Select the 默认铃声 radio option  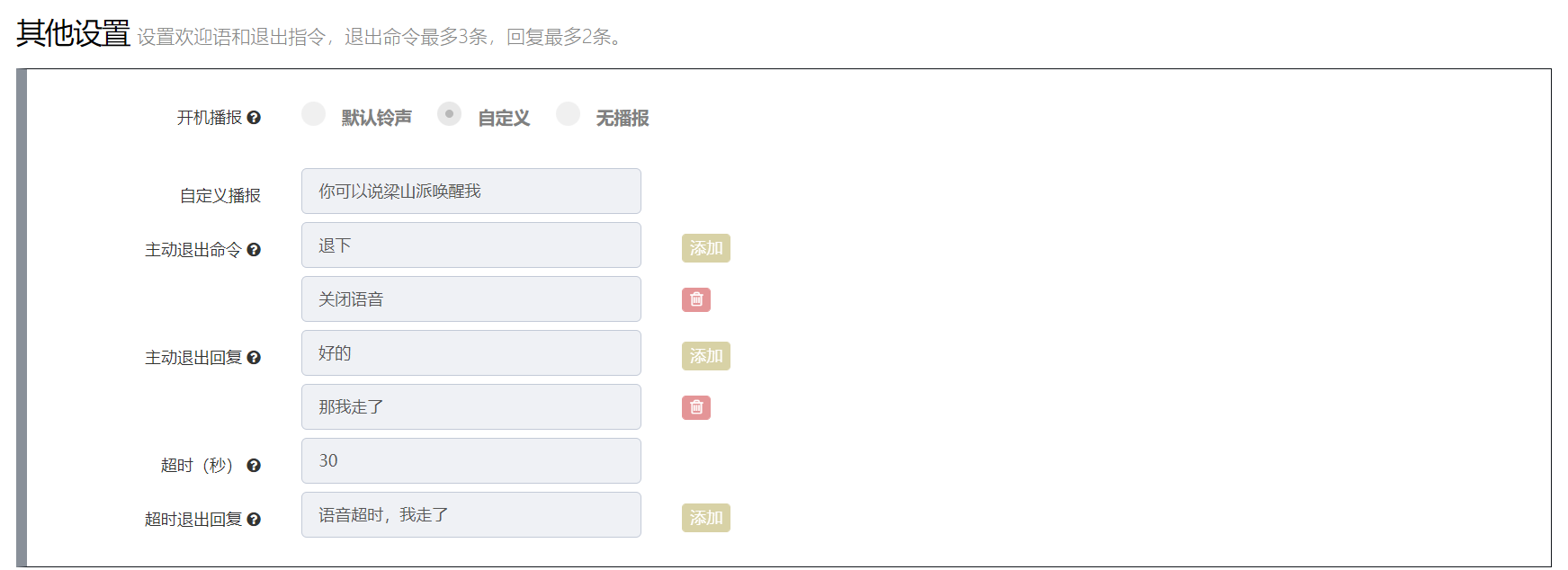pyautogui.click(x=313, y=114)
